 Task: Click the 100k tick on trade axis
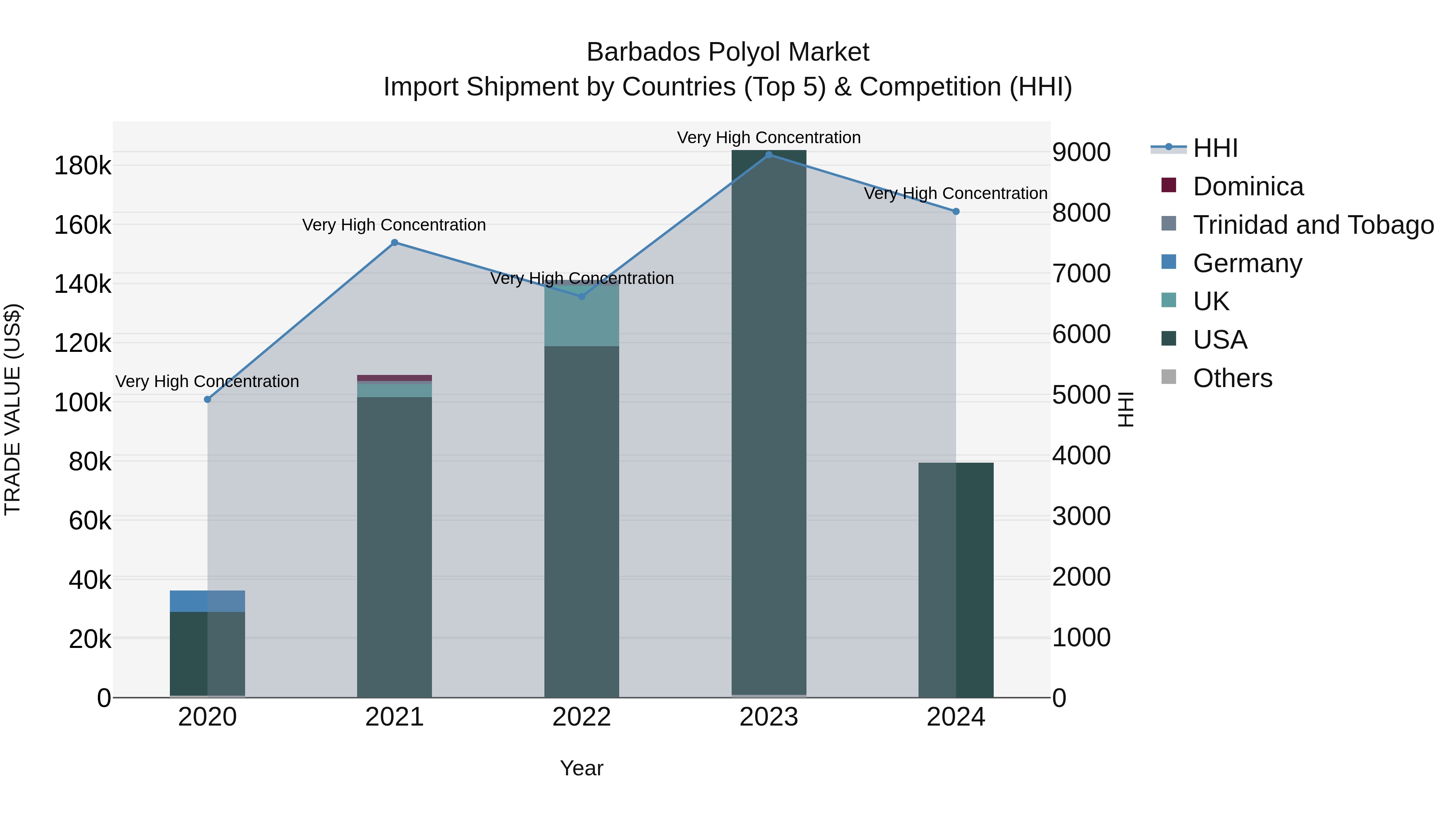[x=83, y=403]
